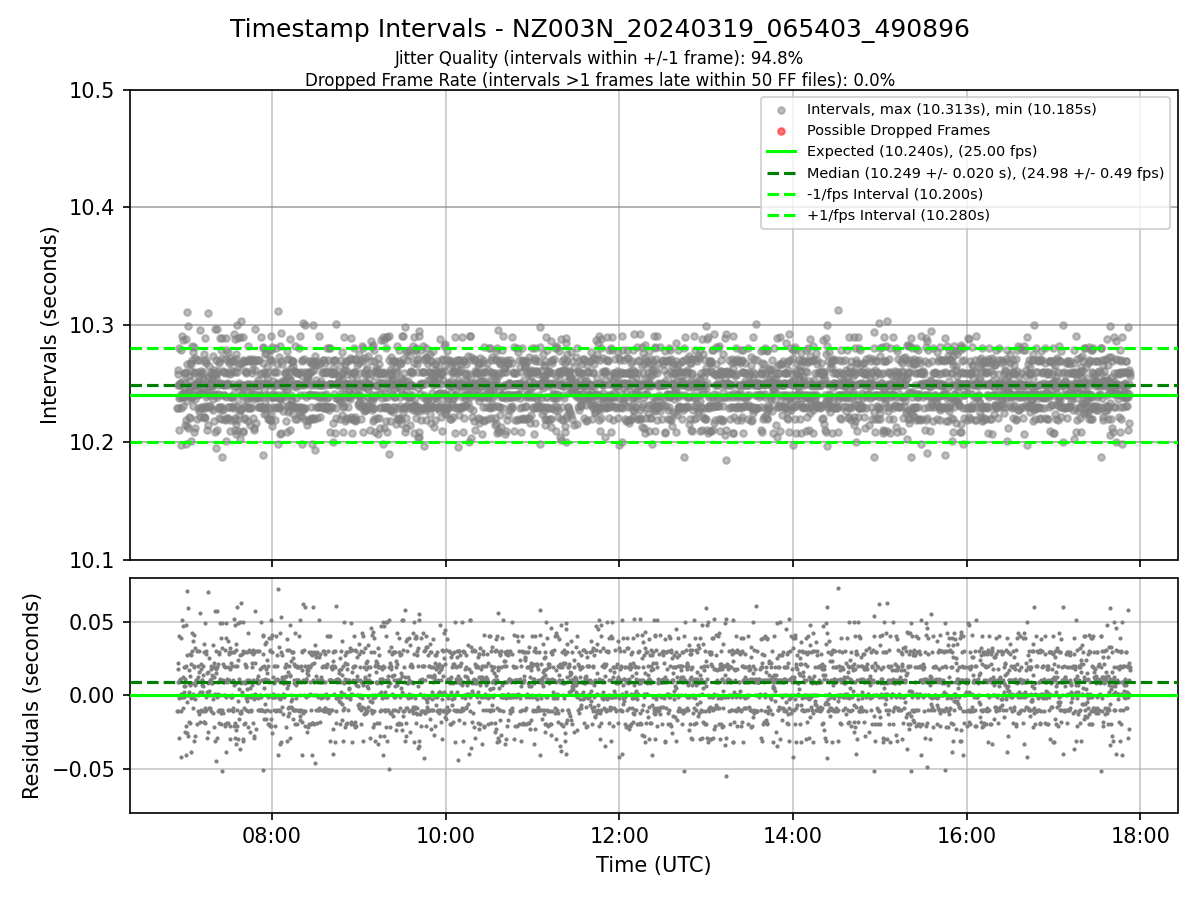Click the plot title 'Timestamp Intervals - NZ003N_20240319_065403_490896'
This screenshot has width=1200, height=900.
coord(600,29)
